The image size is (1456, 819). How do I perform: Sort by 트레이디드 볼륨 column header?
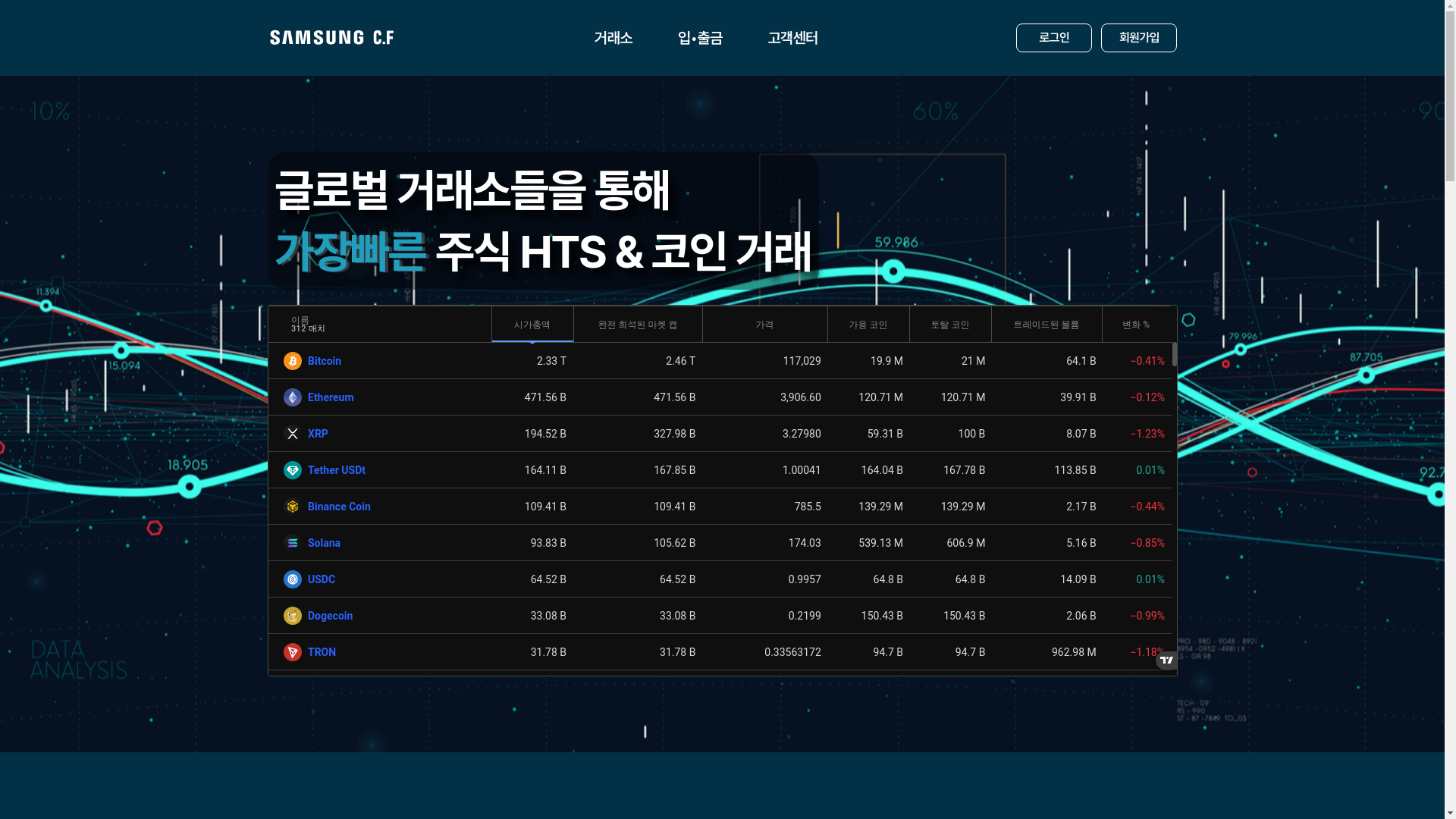pyautogui.click(x=1046, y=325)
